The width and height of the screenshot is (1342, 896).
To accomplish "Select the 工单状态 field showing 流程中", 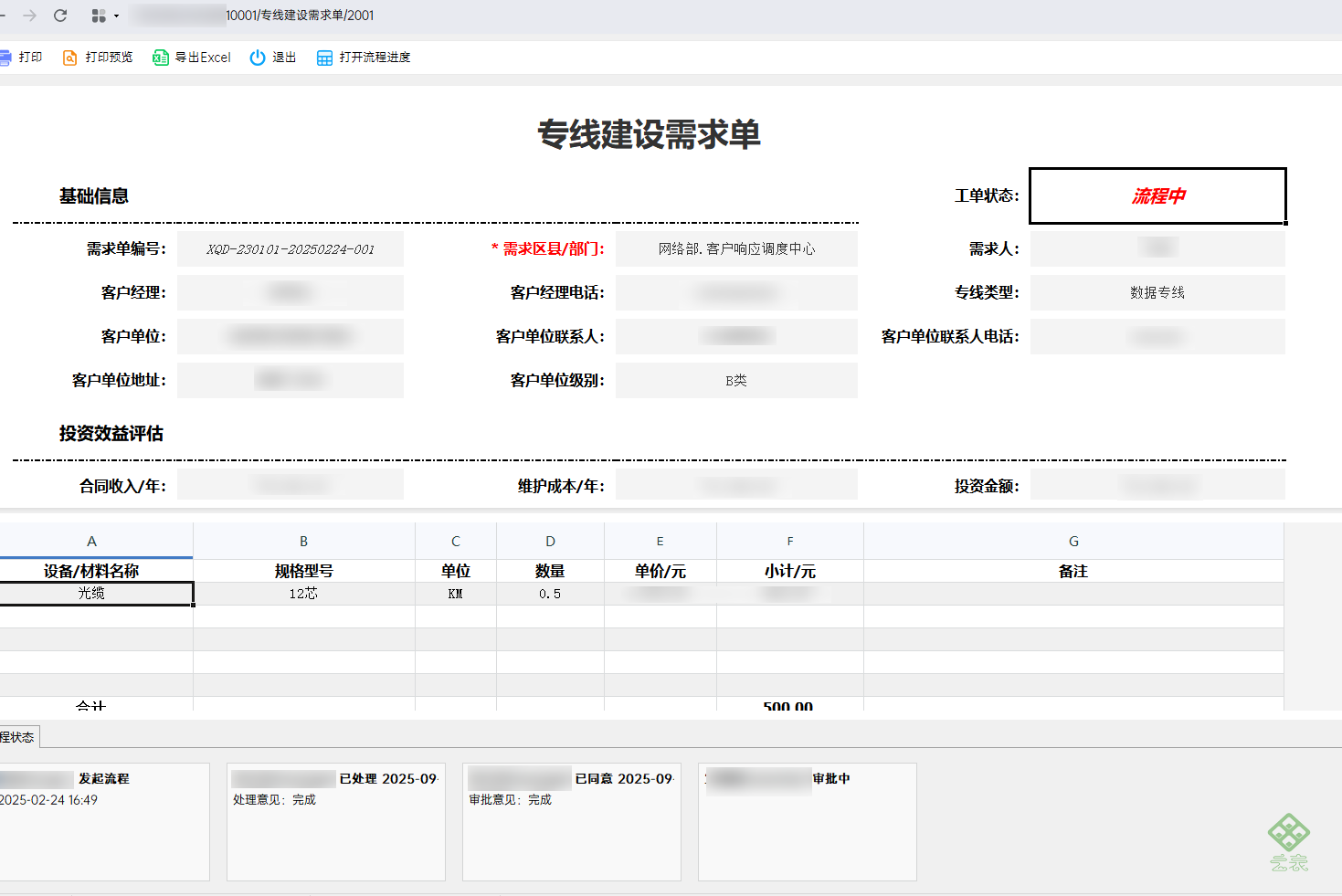I will click(x=1157, y=195).
